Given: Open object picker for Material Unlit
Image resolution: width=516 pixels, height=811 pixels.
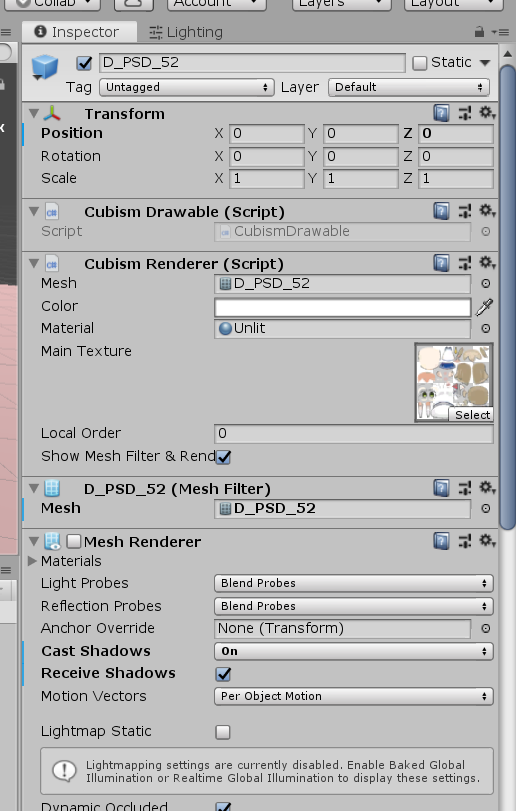Looking at the screenshot, I should pyautogui.click(x=485, y=328).
